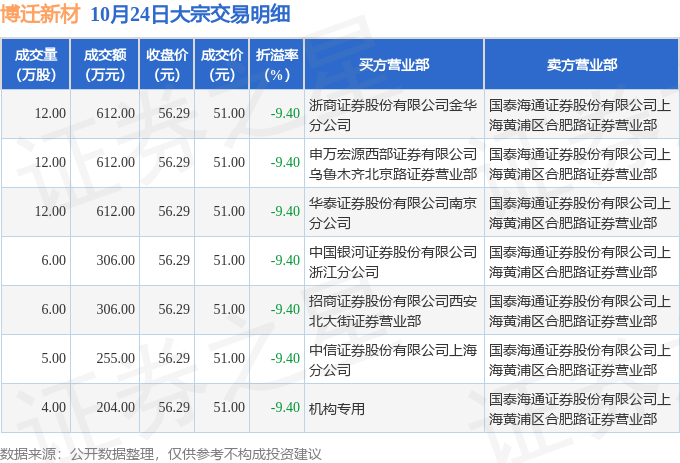Select the 4.00 volume cell
The height and width of the screenshot is (463, 680).
tap(36, 408)
